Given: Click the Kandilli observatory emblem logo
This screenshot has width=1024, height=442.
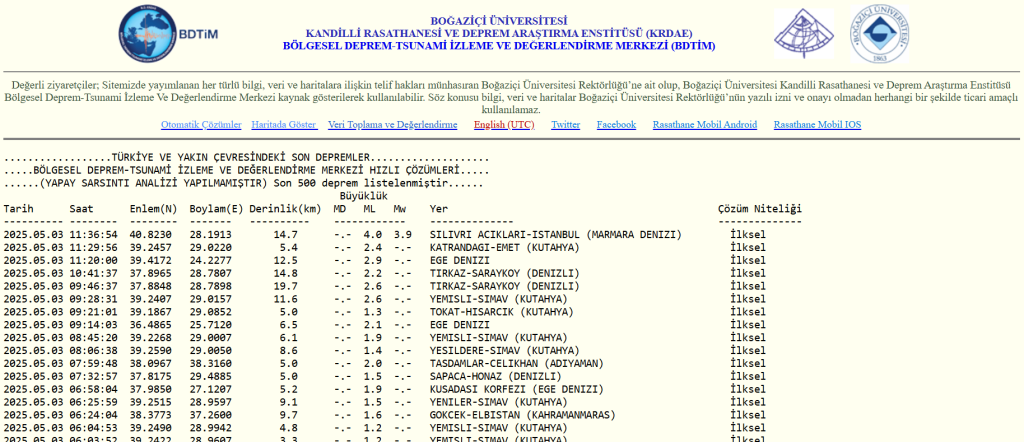Looking at the screenshot, I should pos(804,34).
